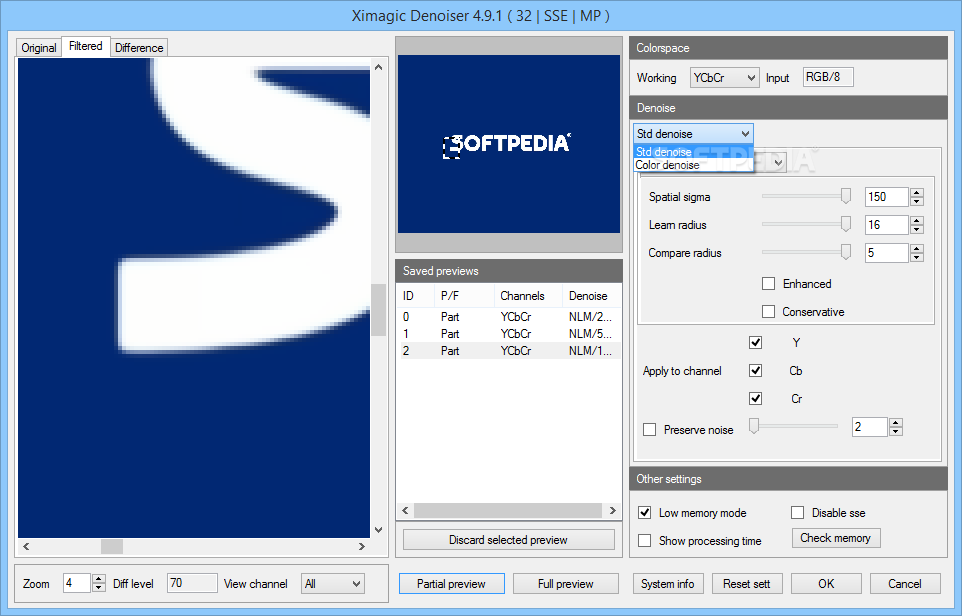Click the Softpedia thumbnail preview image
Viewport: 962px width, 616px height.
(509, 144)
